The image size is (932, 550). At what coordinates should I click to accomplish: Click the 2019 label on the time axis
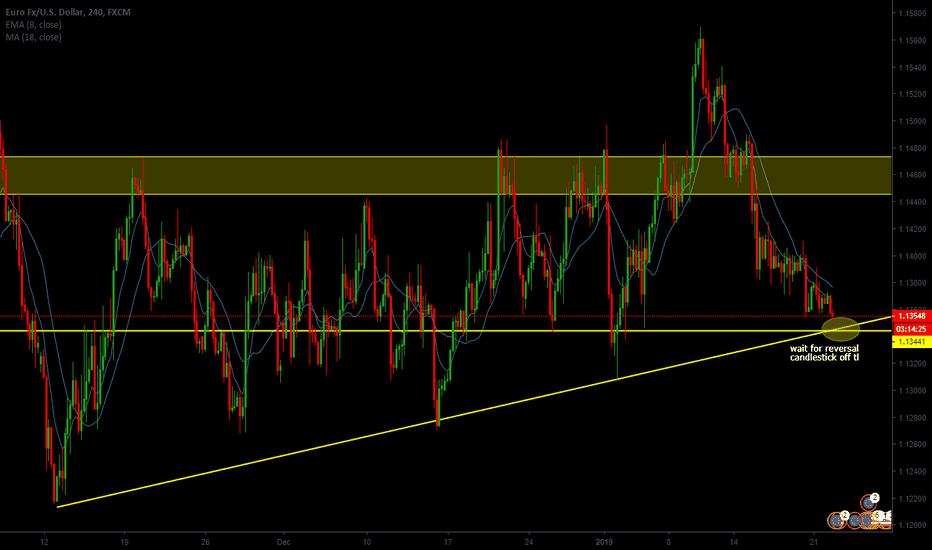(604, 542)
